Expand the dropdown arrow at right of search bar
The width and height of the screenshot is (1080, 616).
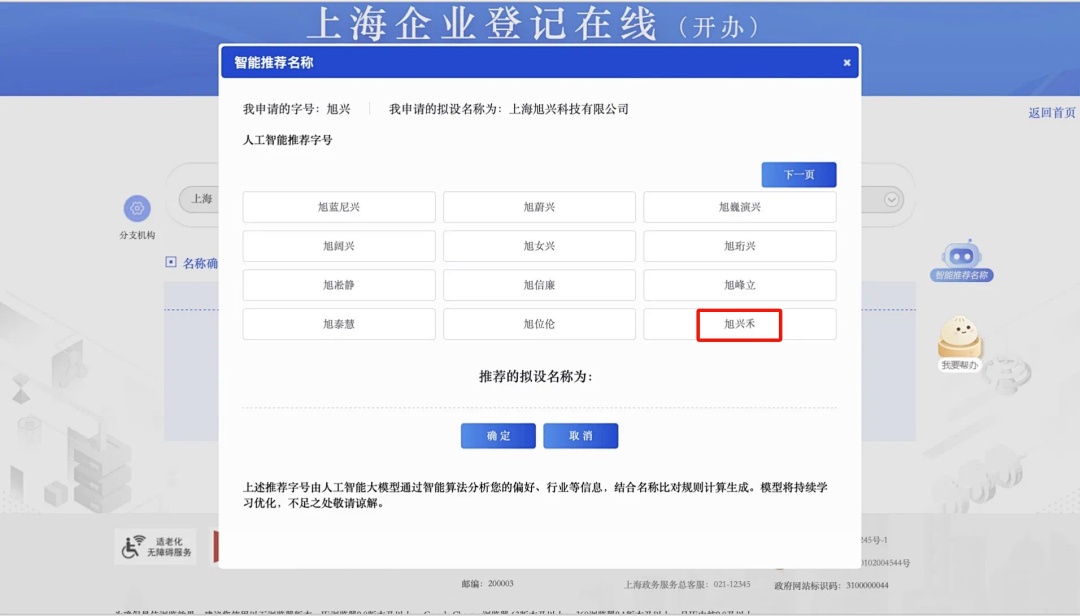pos(891,200)
